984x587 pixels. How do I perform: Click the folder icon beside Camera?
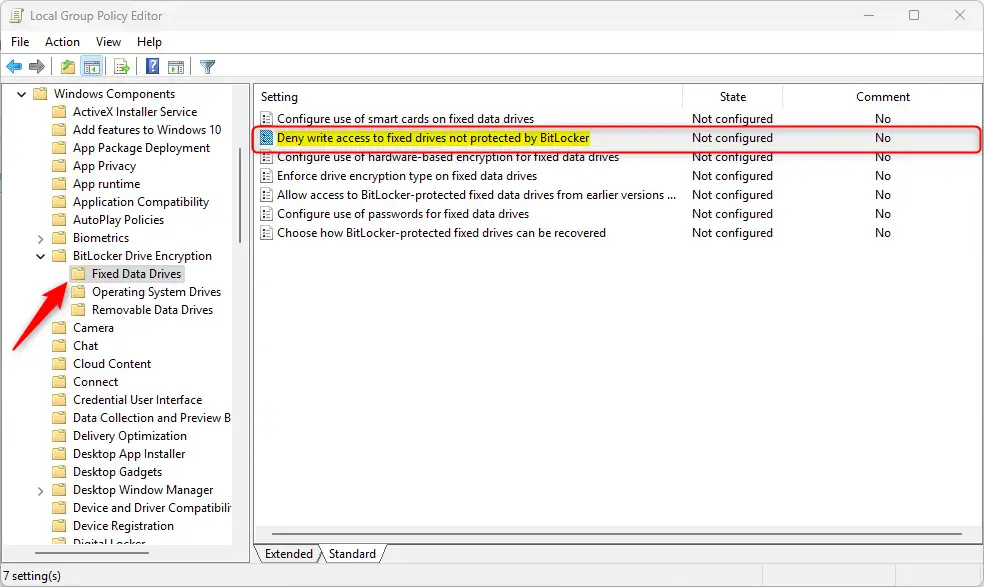point(59,328)
